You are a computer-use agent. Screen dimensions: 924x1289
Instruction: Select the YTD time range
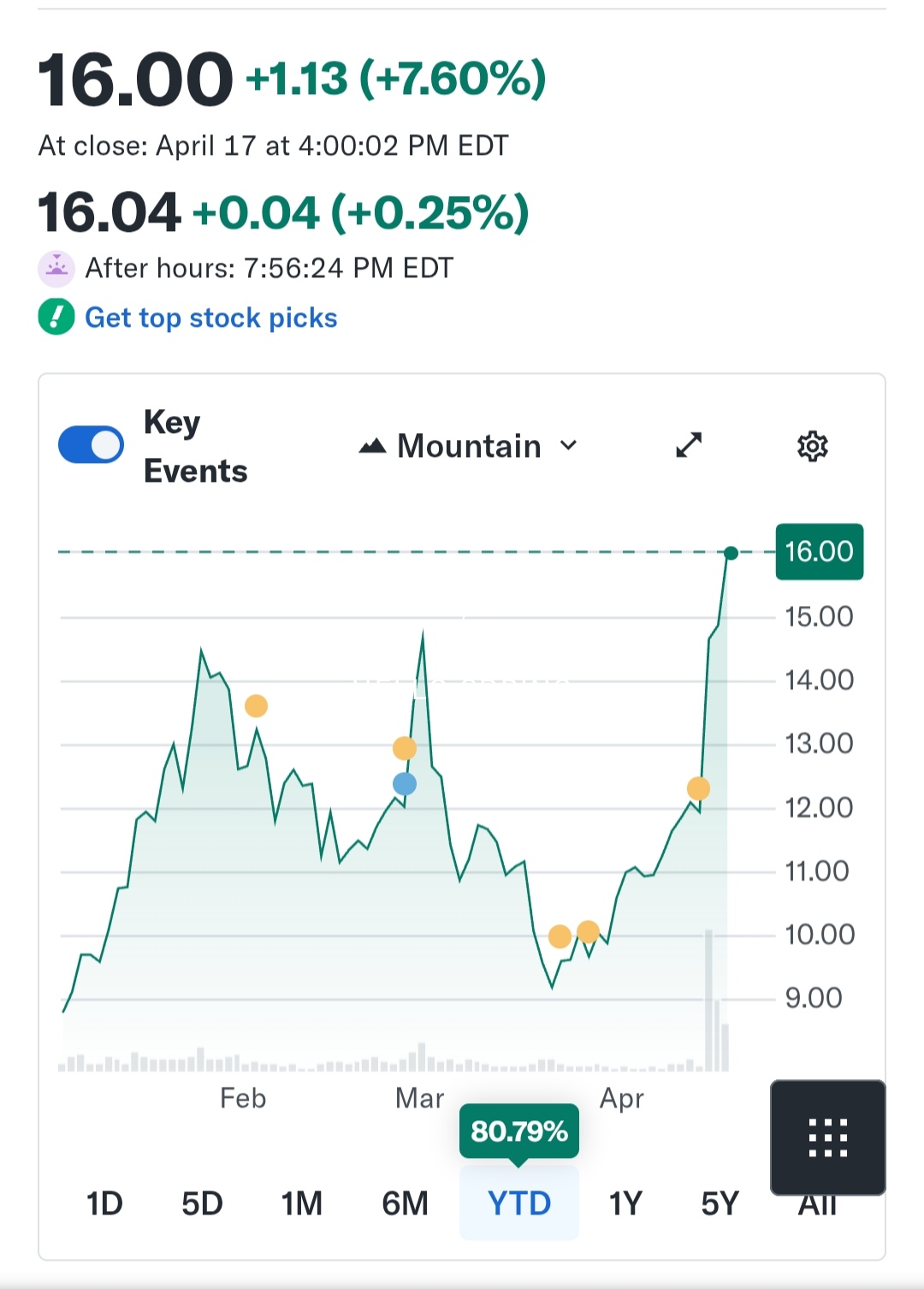519,1203
